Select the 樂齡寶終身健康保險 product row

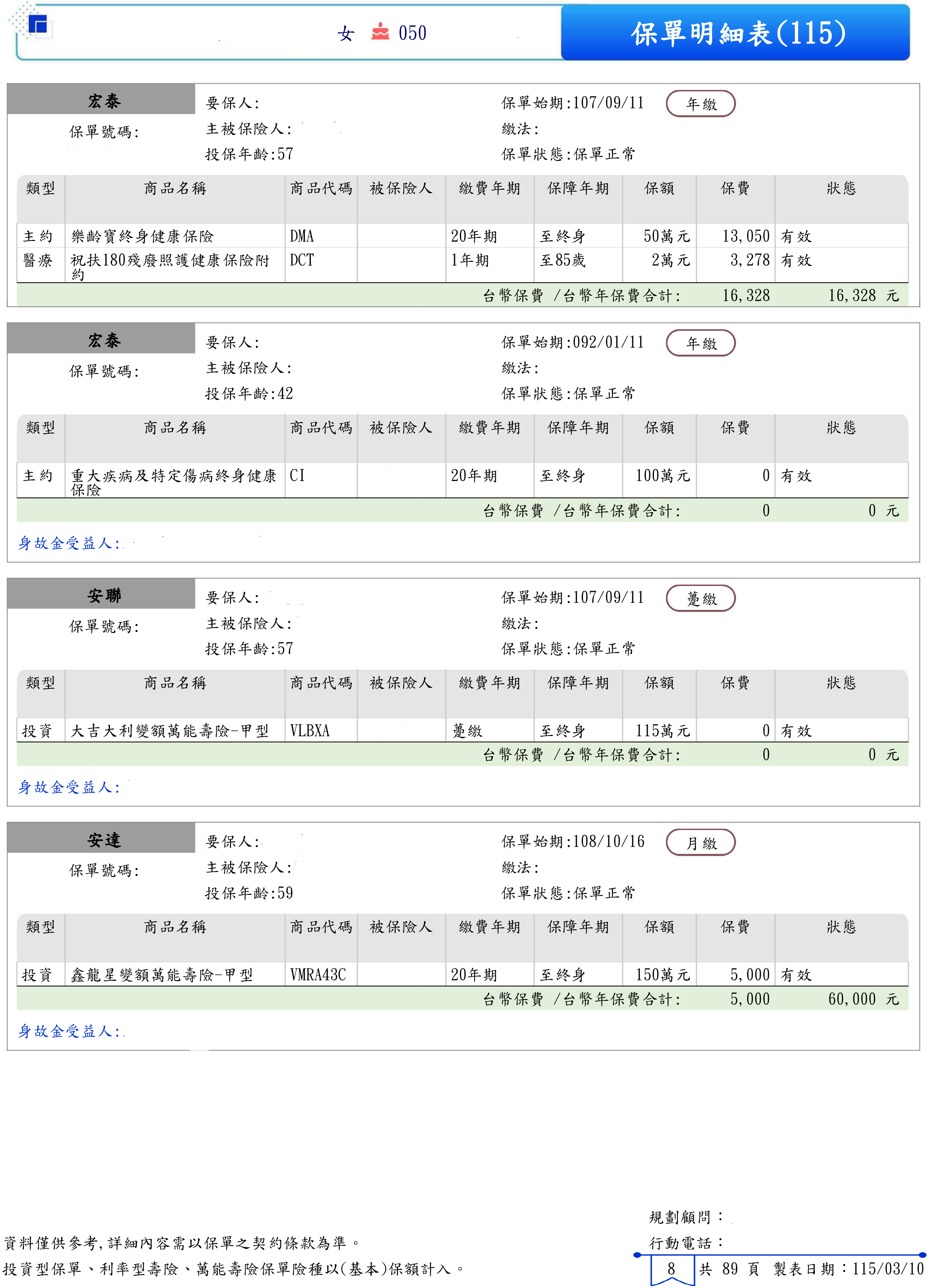[142, 236]
